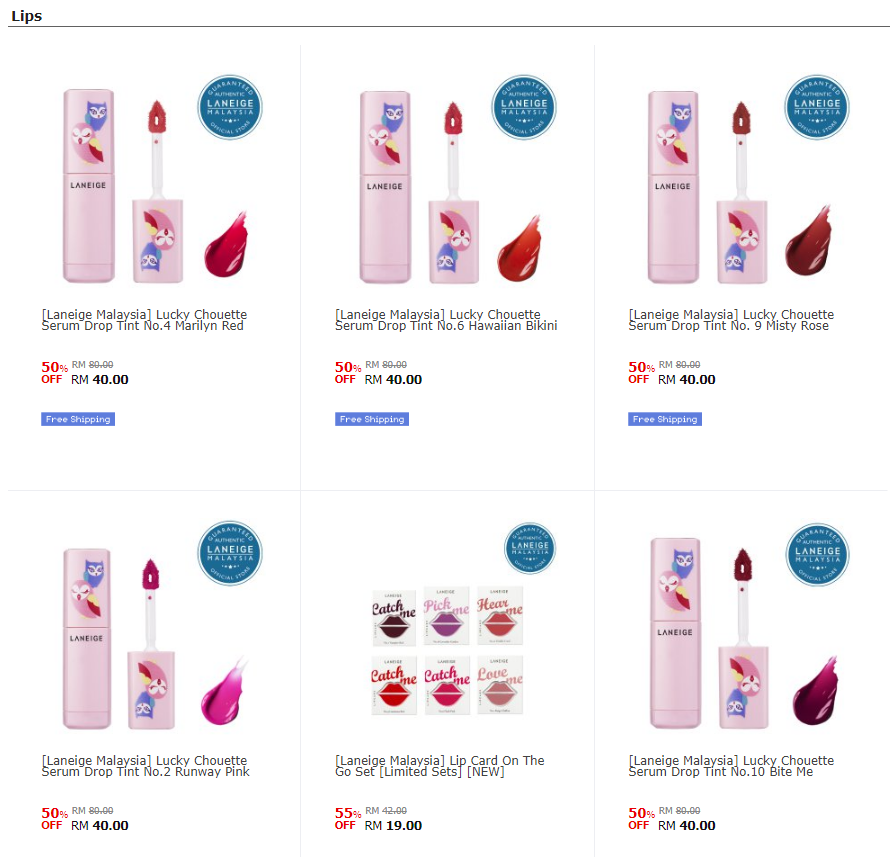Open Lip Card On The Go Set link

coord(440,766)
